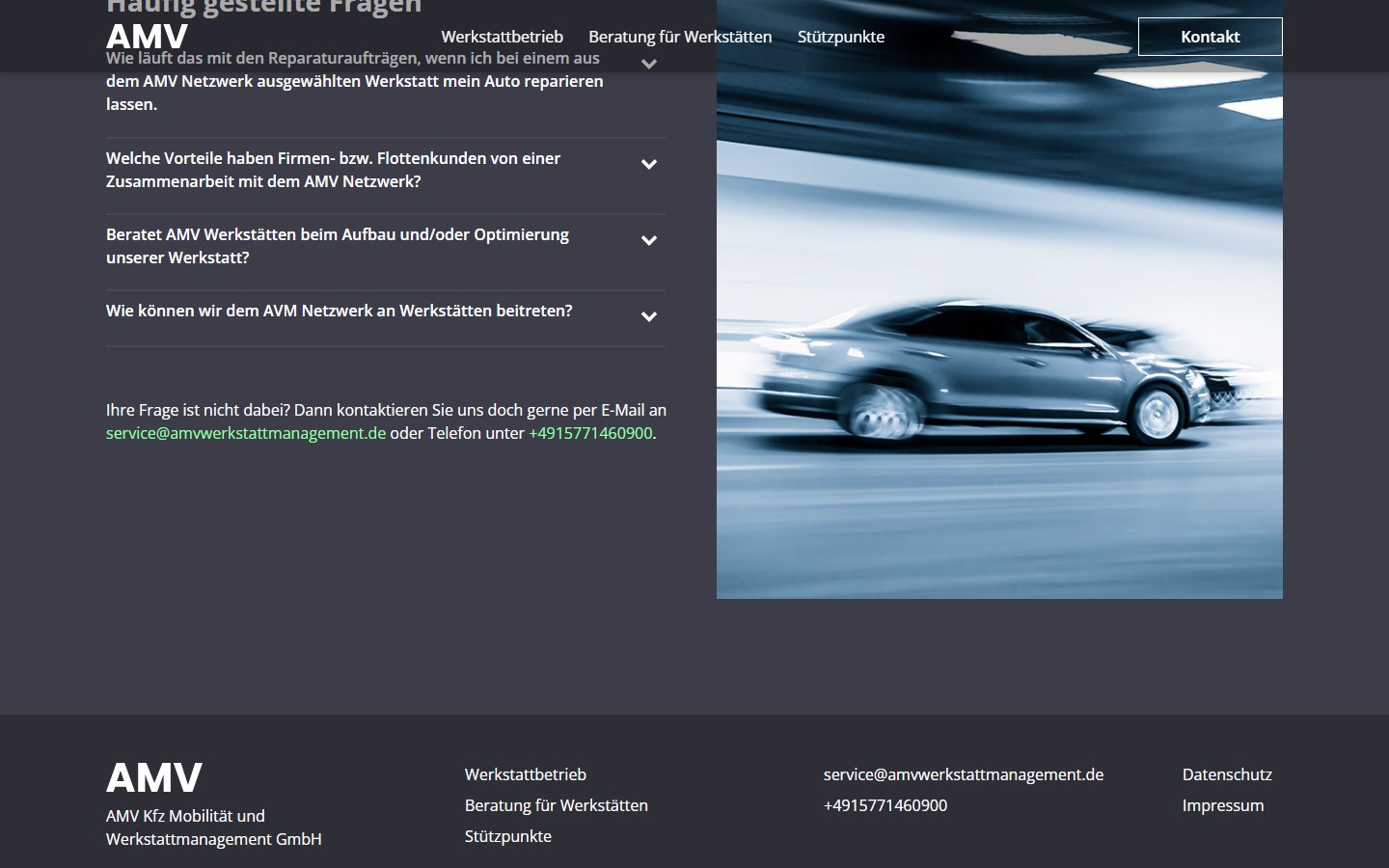Open the Stützpunkte link in the footer
The width and height of the screenshot is (1389, 868).
508,836
